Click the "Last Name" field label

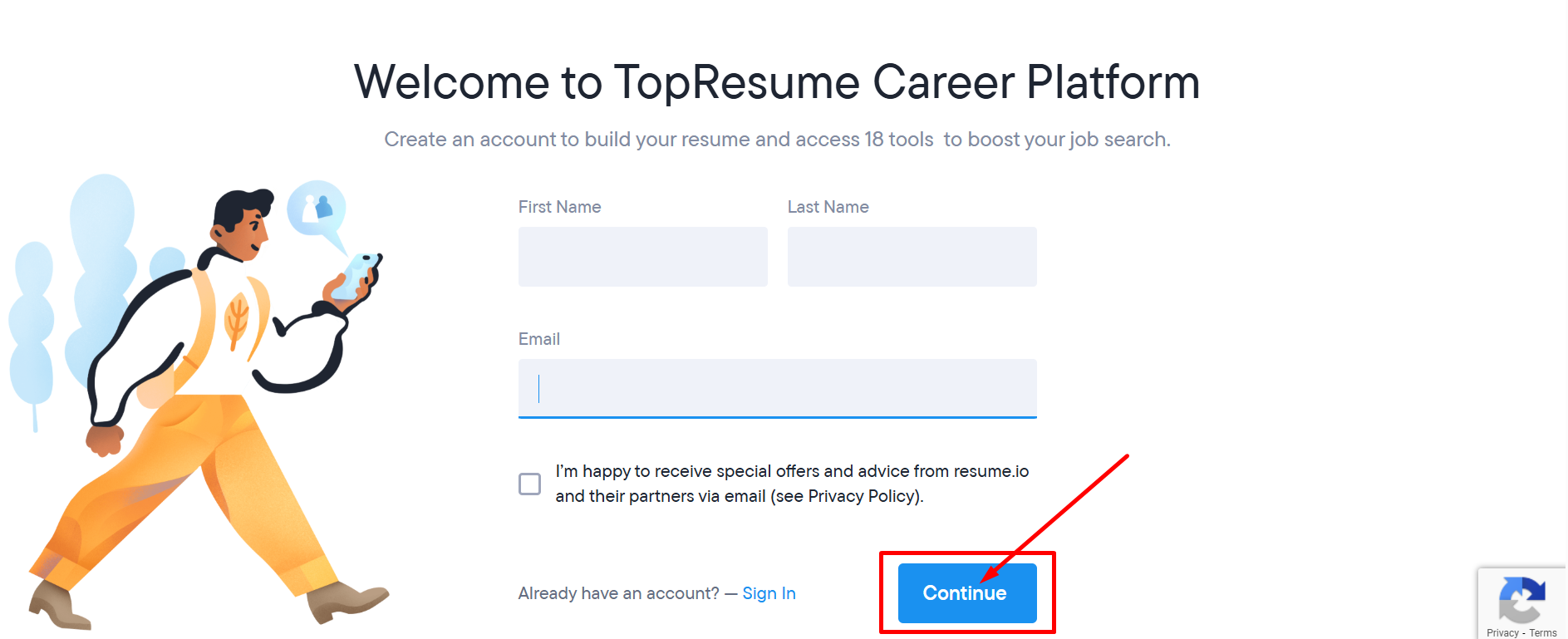click(828, 207)
